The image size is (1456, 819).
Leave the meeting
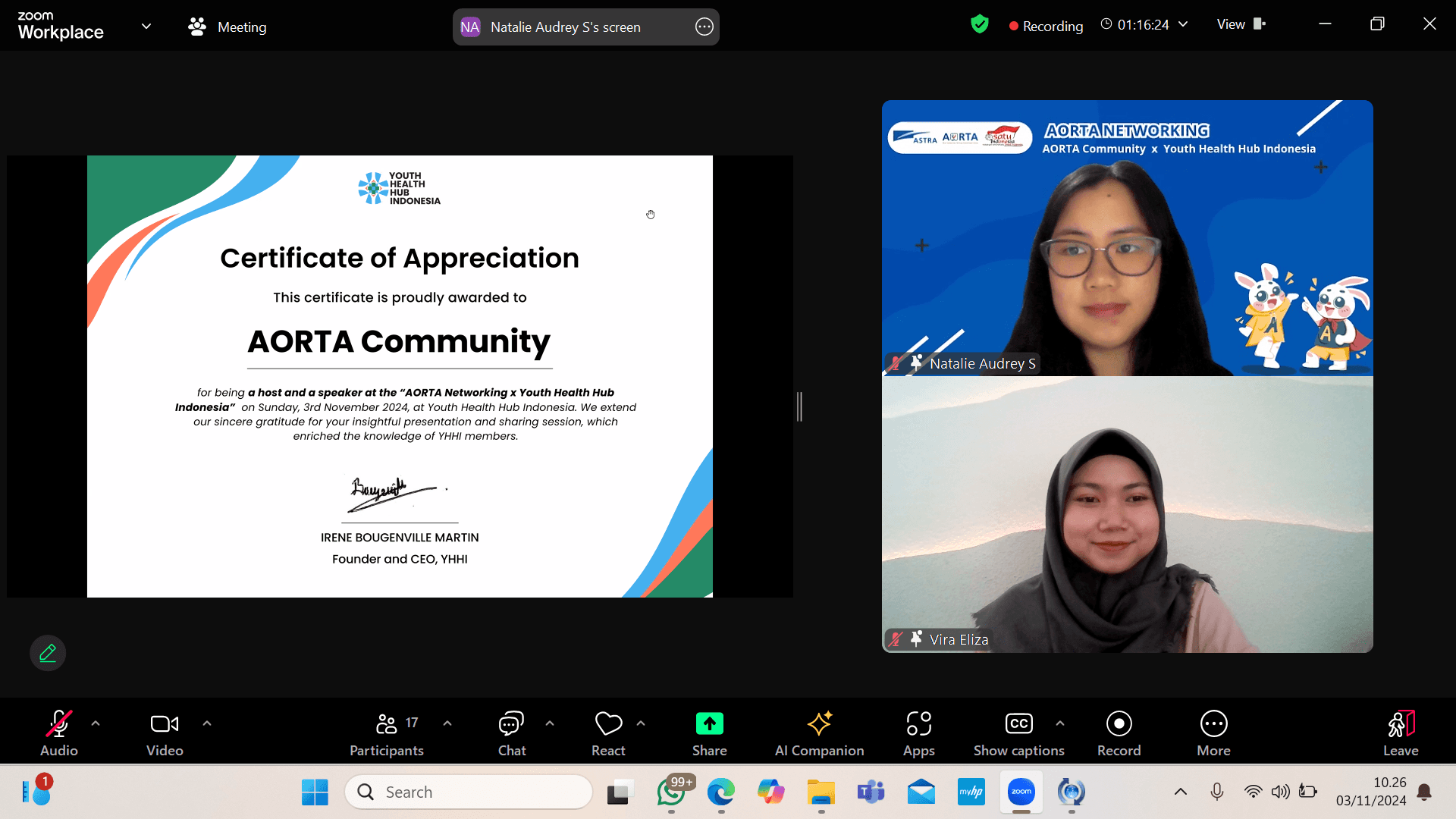pos(1400,733)
